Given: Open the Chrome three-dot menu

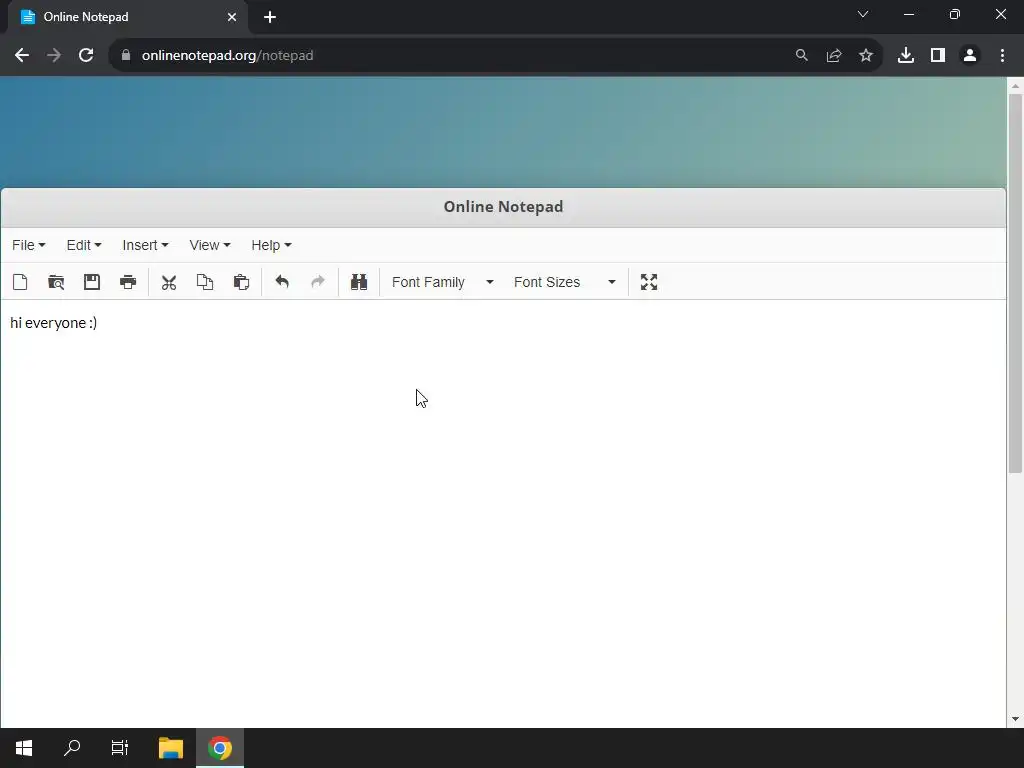Looking at the screenshot, I should point(1002,56).
